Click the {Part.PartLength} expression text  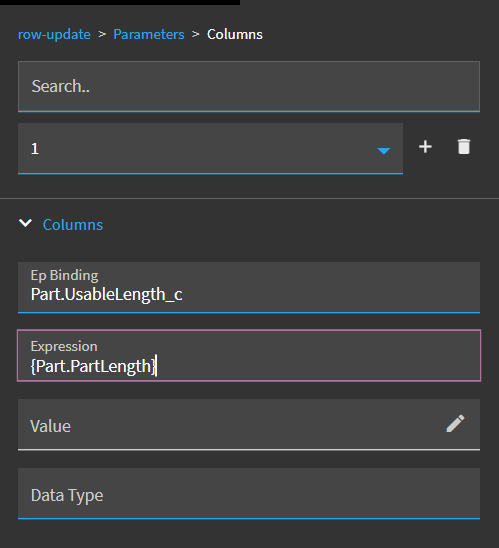point(93,366)
